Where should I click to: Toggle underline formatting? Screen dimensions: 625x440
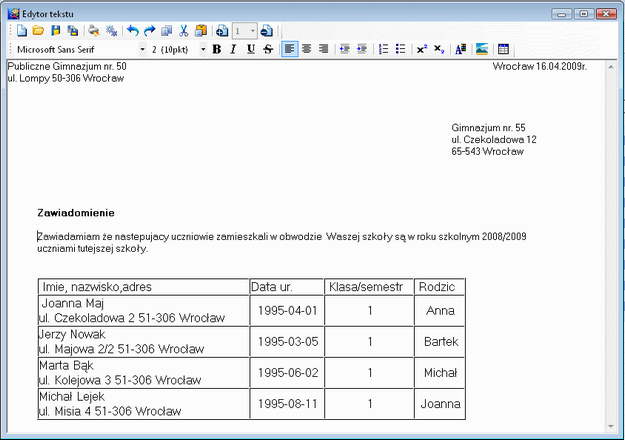(x=251, y=49)
